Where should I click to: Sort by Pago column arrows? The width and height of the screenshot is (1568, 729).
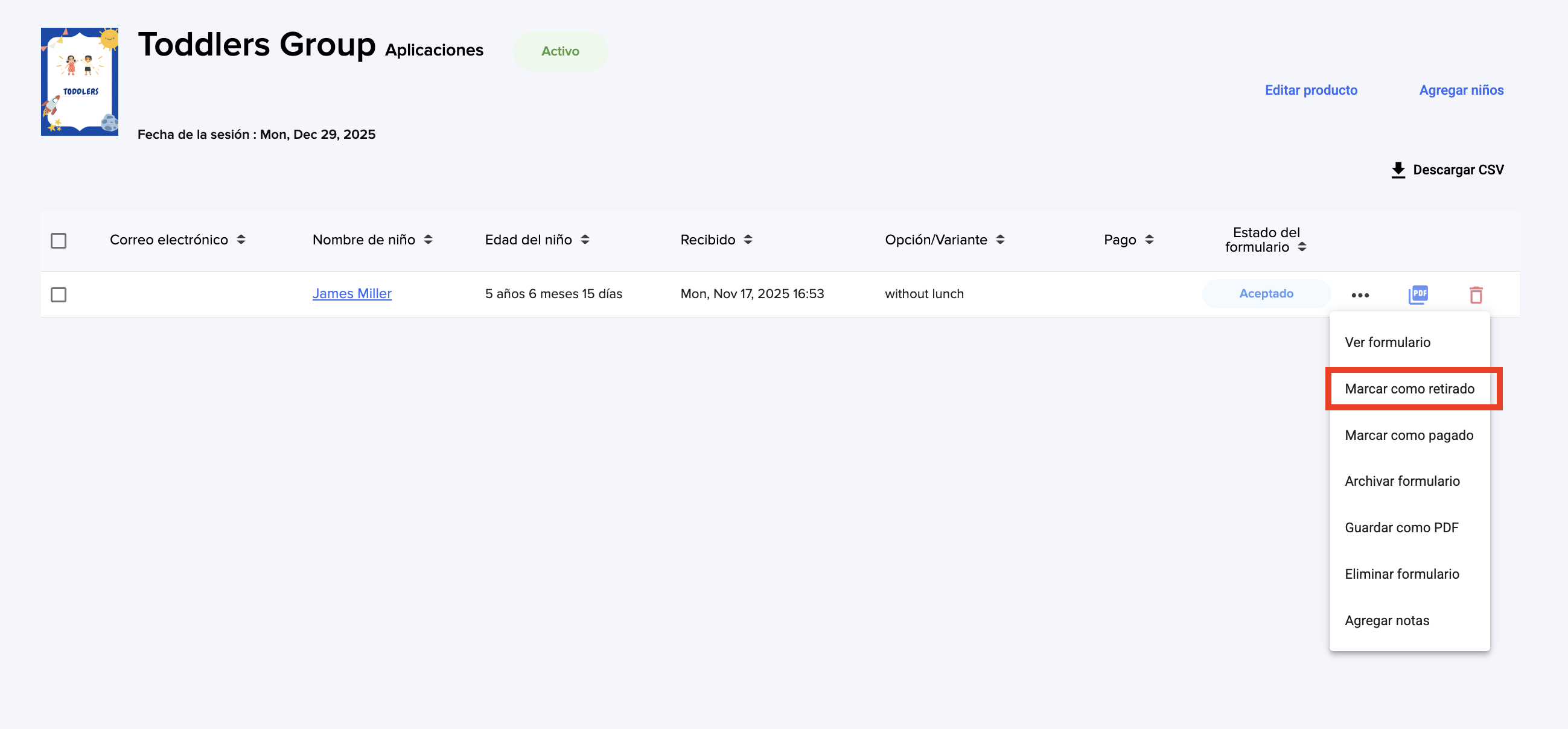pos(1149,240)
